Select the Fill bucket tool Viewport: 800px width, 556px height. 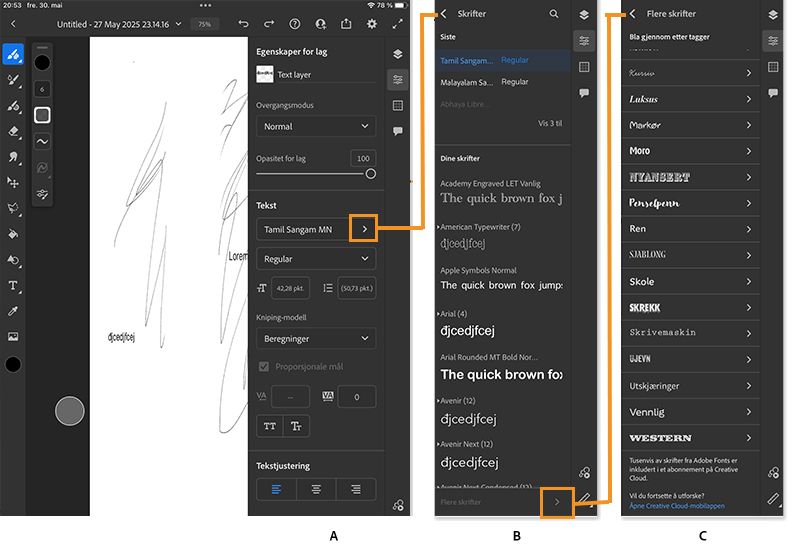coord(13,234)
